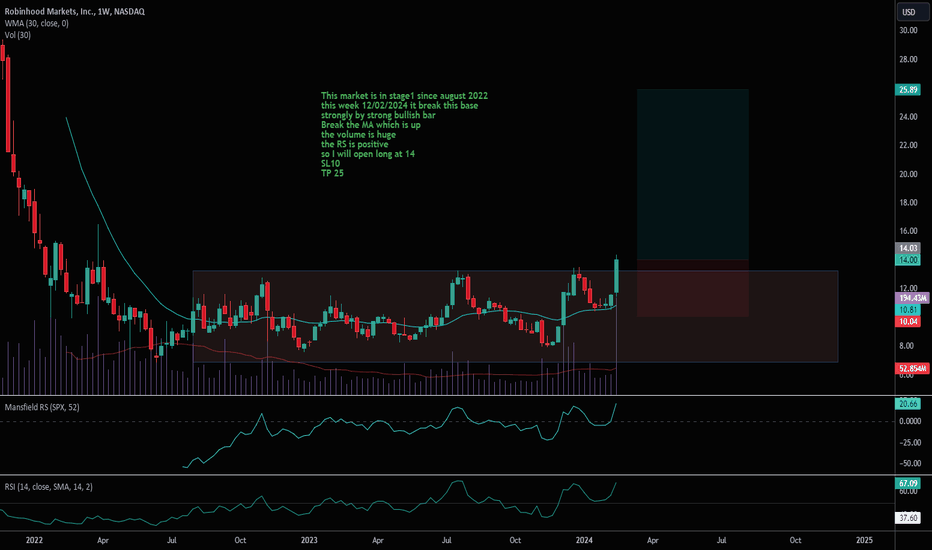Select the long position red stop zone
Screen dimensions: 932x550
(692, 288)
